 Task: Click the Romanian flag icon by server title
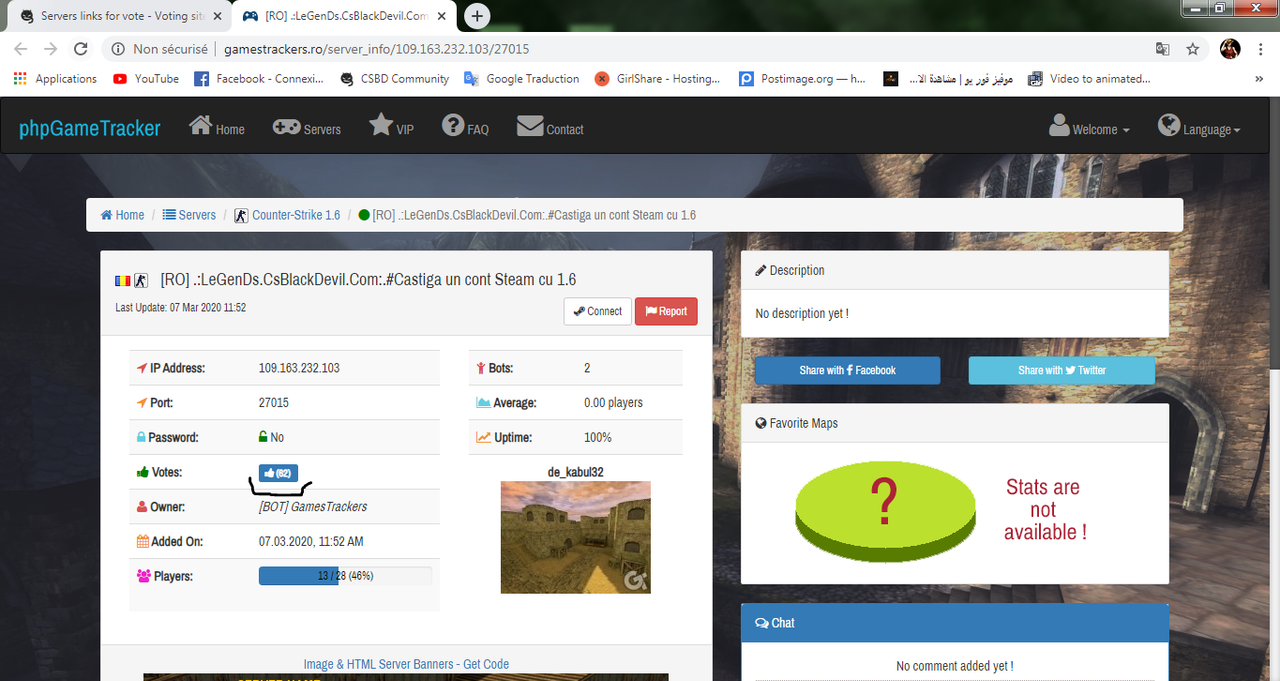pos(123,280)
